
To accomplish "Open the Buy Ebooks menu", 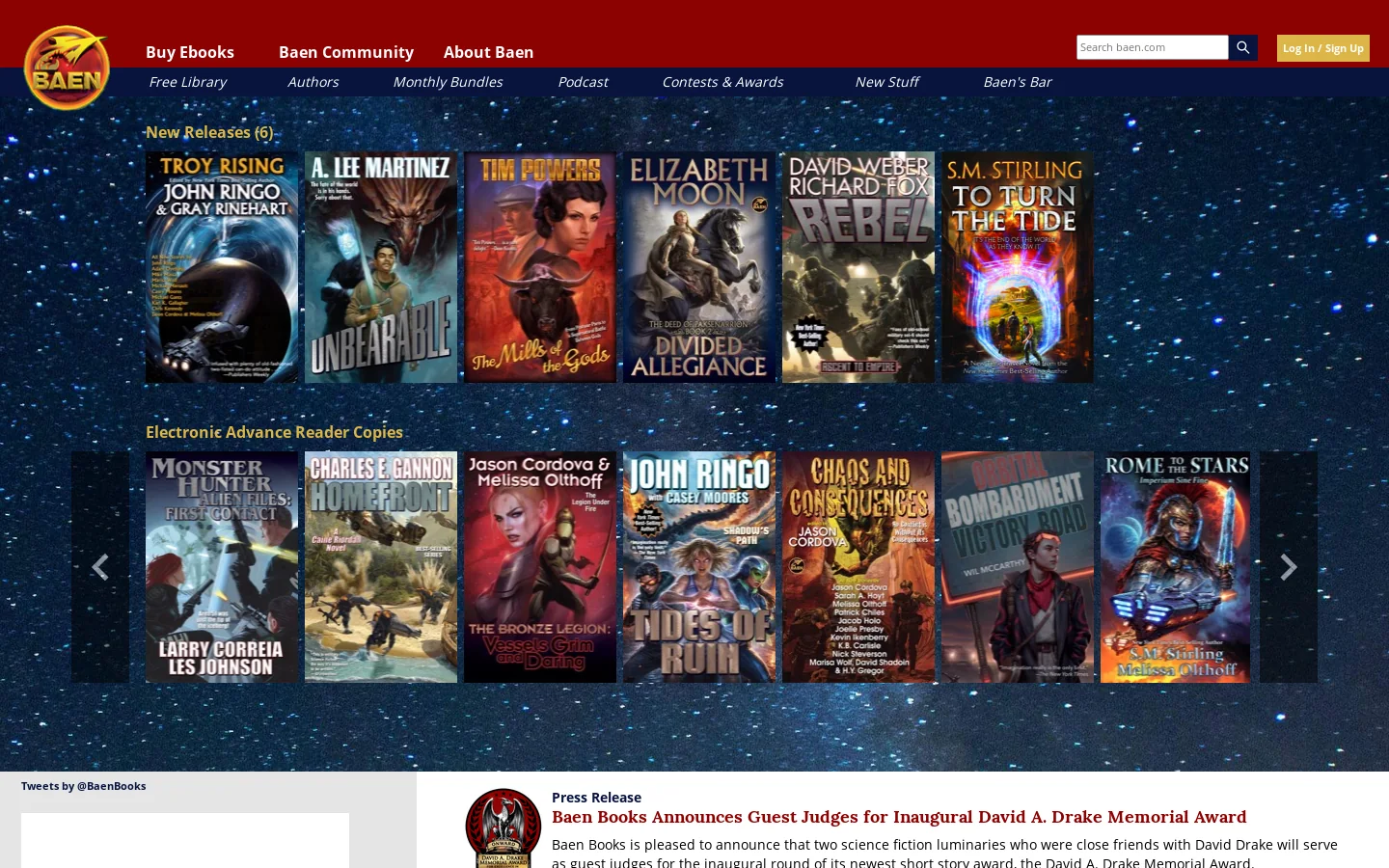I will pos(190,52).
